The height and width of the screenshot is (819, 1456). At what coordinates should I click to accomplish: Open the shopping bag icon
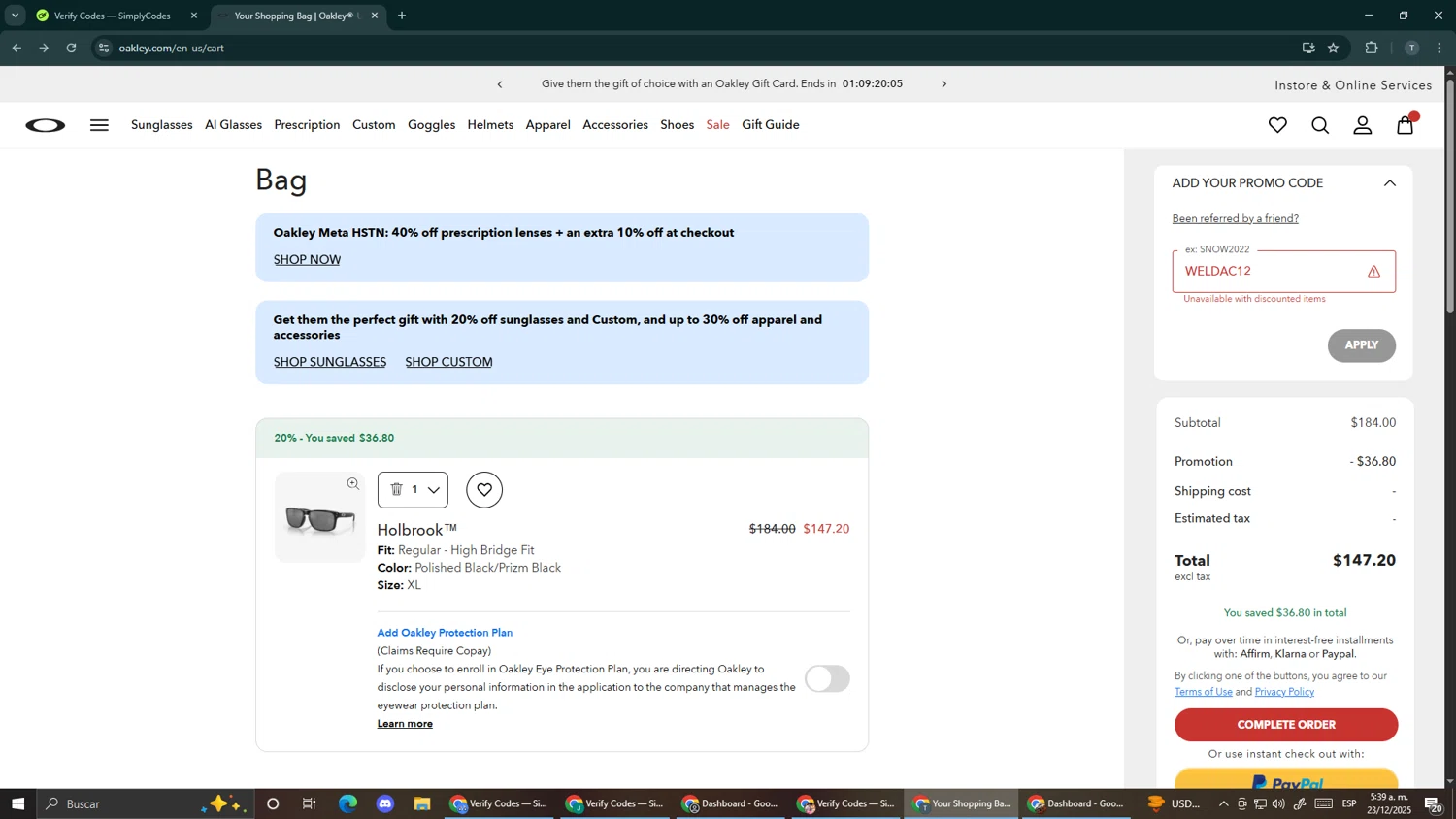[1406, 124]
